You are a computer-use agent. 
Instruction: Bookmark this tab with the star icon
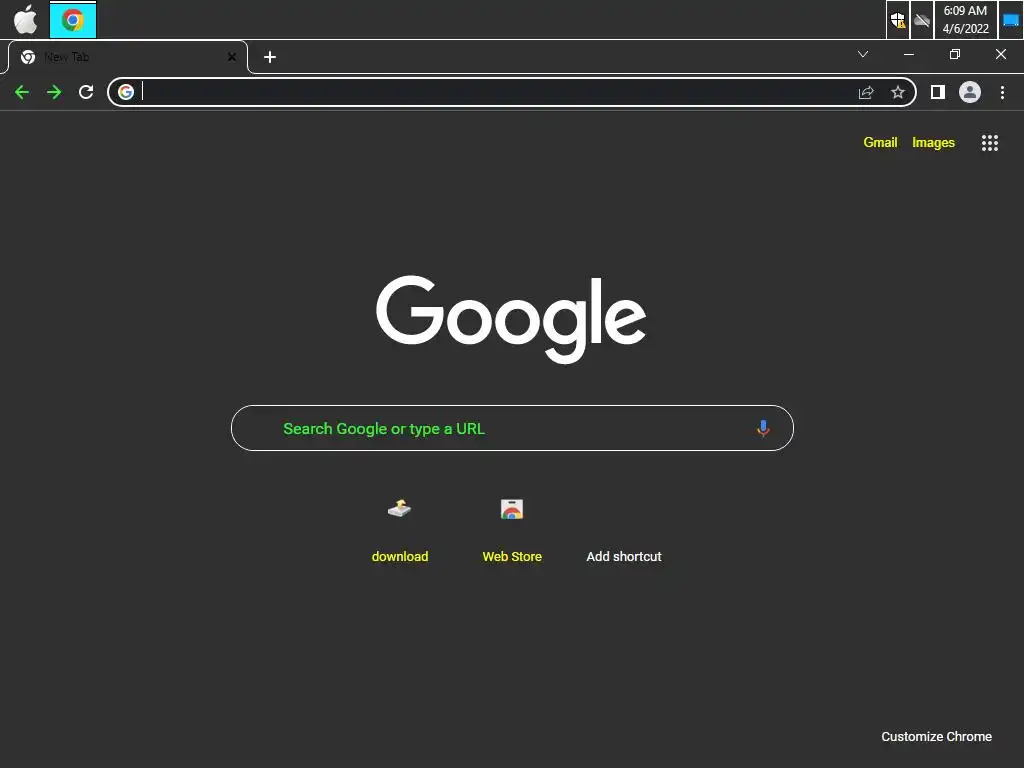[x=898, y=92]
